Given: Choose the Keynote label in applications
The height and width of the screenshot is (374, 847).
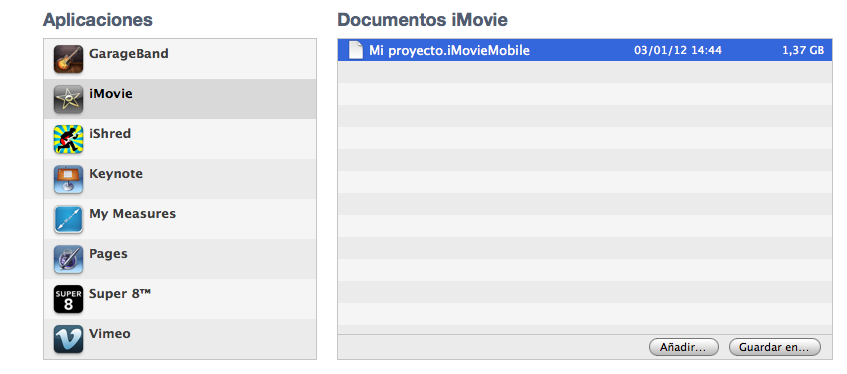Looking at the screenshot, I should pos(116,174).
